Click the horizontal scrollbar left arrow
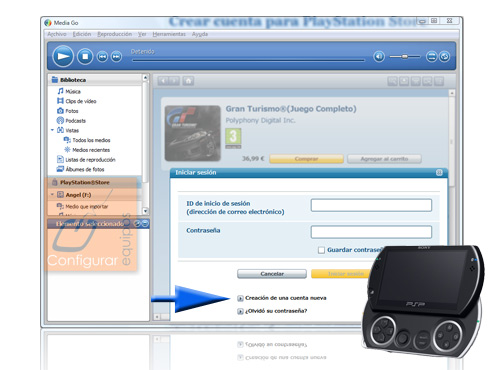 click(x=157, y=316)
